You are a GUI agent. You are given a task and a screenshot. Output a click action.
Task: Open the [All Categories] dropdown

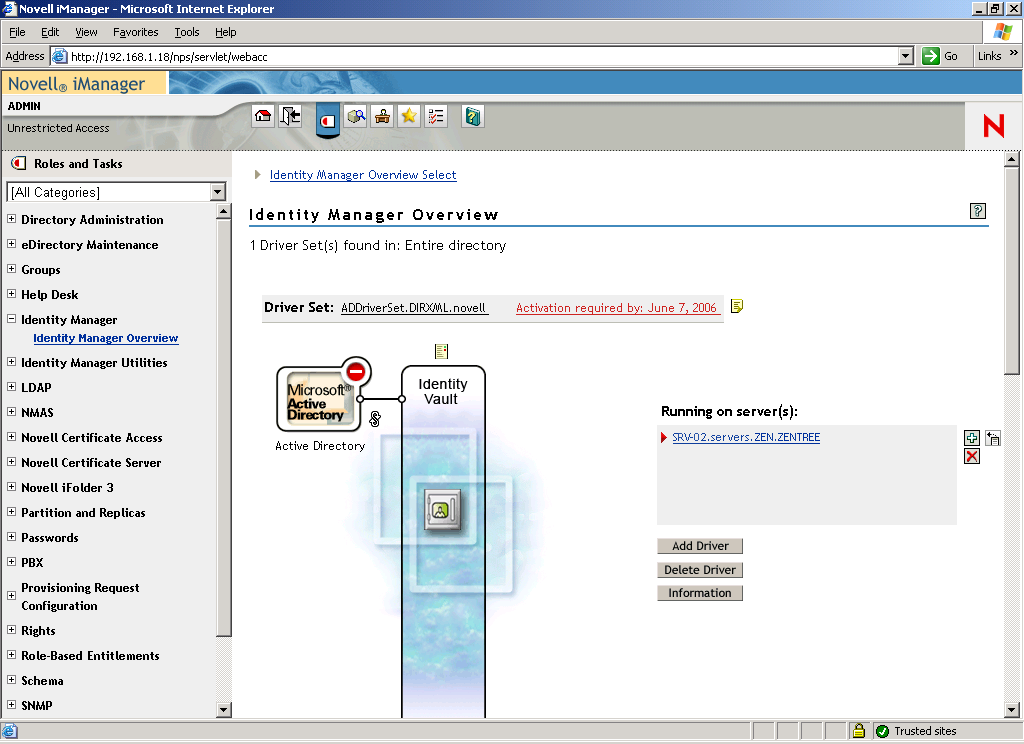click(x=218, y=192)
